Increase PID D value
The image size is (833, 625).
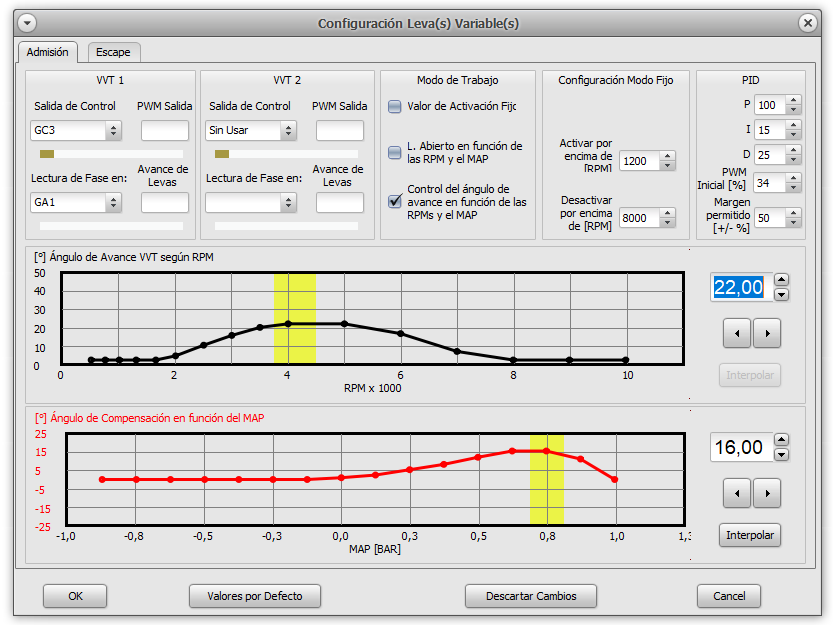click(x=794, y=150)
